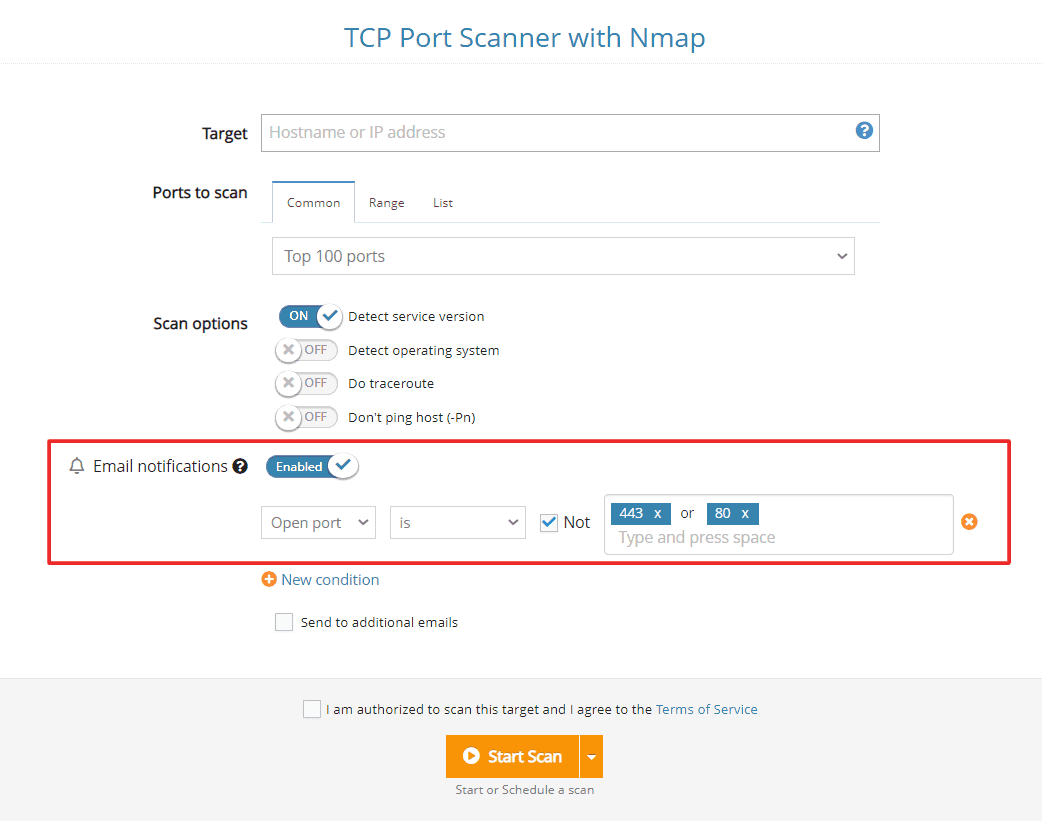This screenshot has height=827, width=1042.
Task: Switch to the List tab
Action: point(443,202)
